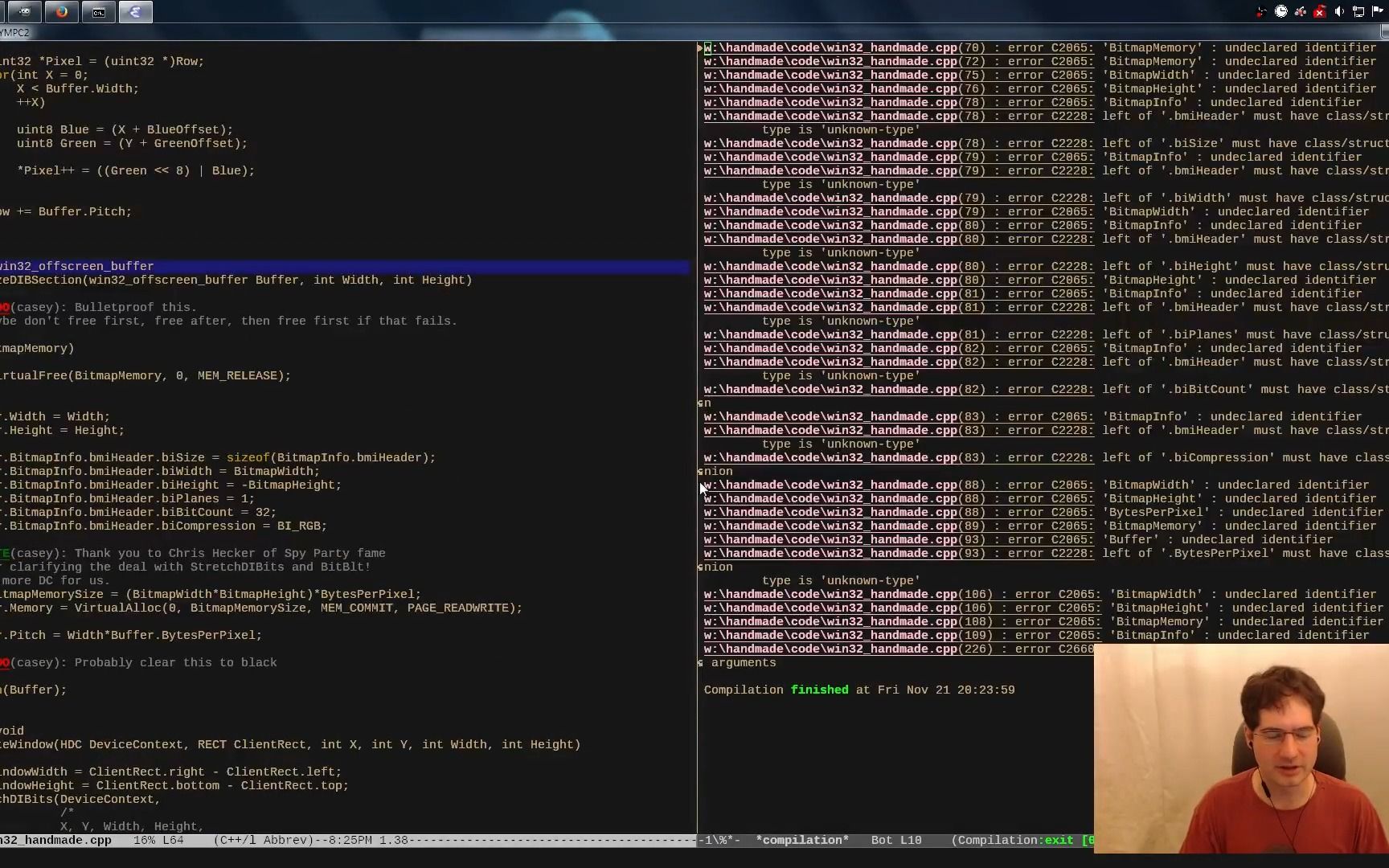Click the sizeof keyword in biSize line
The height and width of the screenshot is (868, 1389).
click(x=248, y=458)
